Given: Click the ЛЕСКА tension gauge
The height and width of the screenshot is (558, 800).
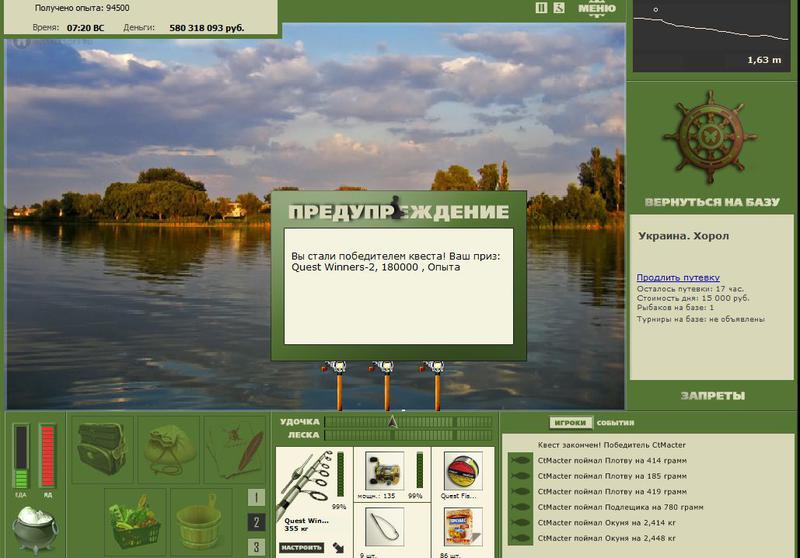Looking at the screenshot, I should coord(408,435).
